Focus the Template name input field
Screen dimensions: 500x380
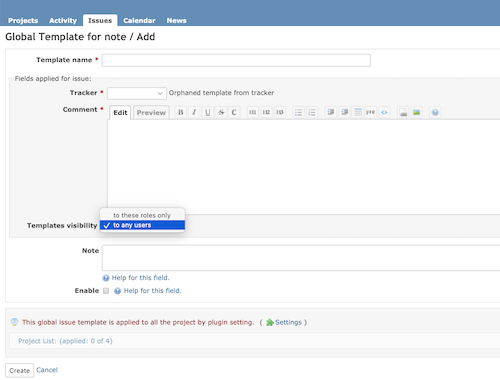[236, 60]
